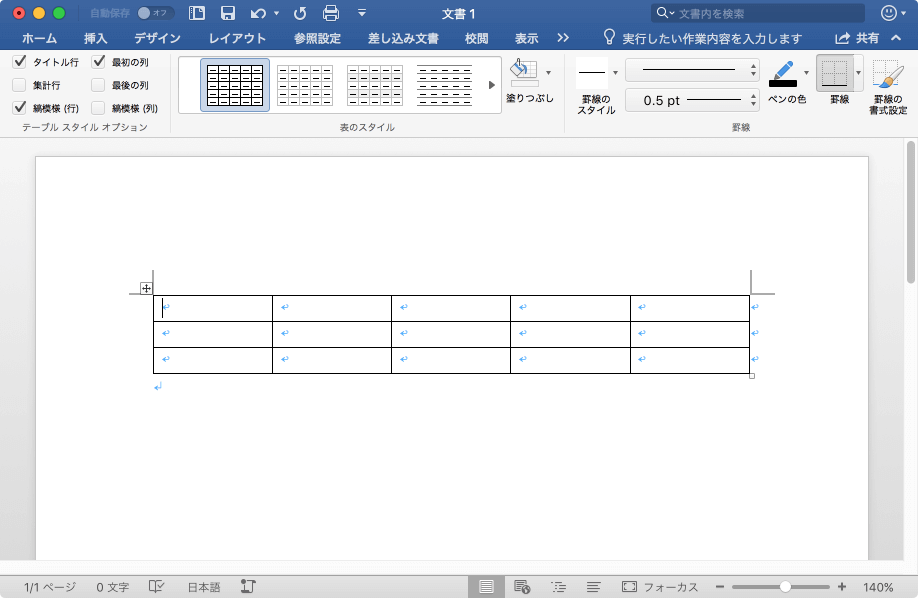This screenshot has width=918, height=598.
Task: Open the 差し込み文書 tab
Action: point(403,38)
